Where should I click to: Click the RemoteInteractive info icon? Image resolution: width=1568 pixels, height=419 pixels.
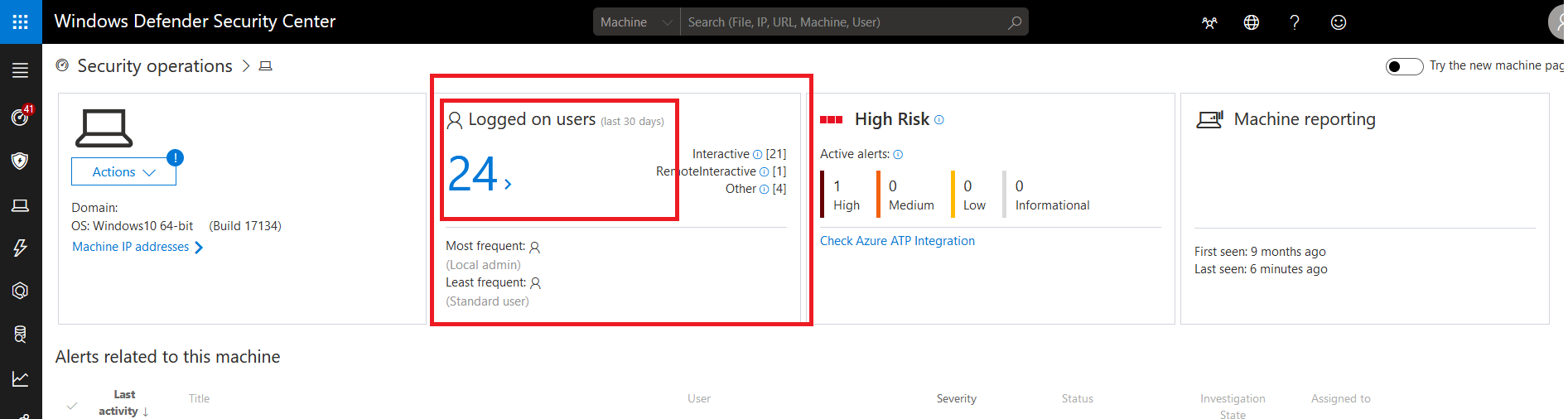pyautogui.click(x=764, y=171)
